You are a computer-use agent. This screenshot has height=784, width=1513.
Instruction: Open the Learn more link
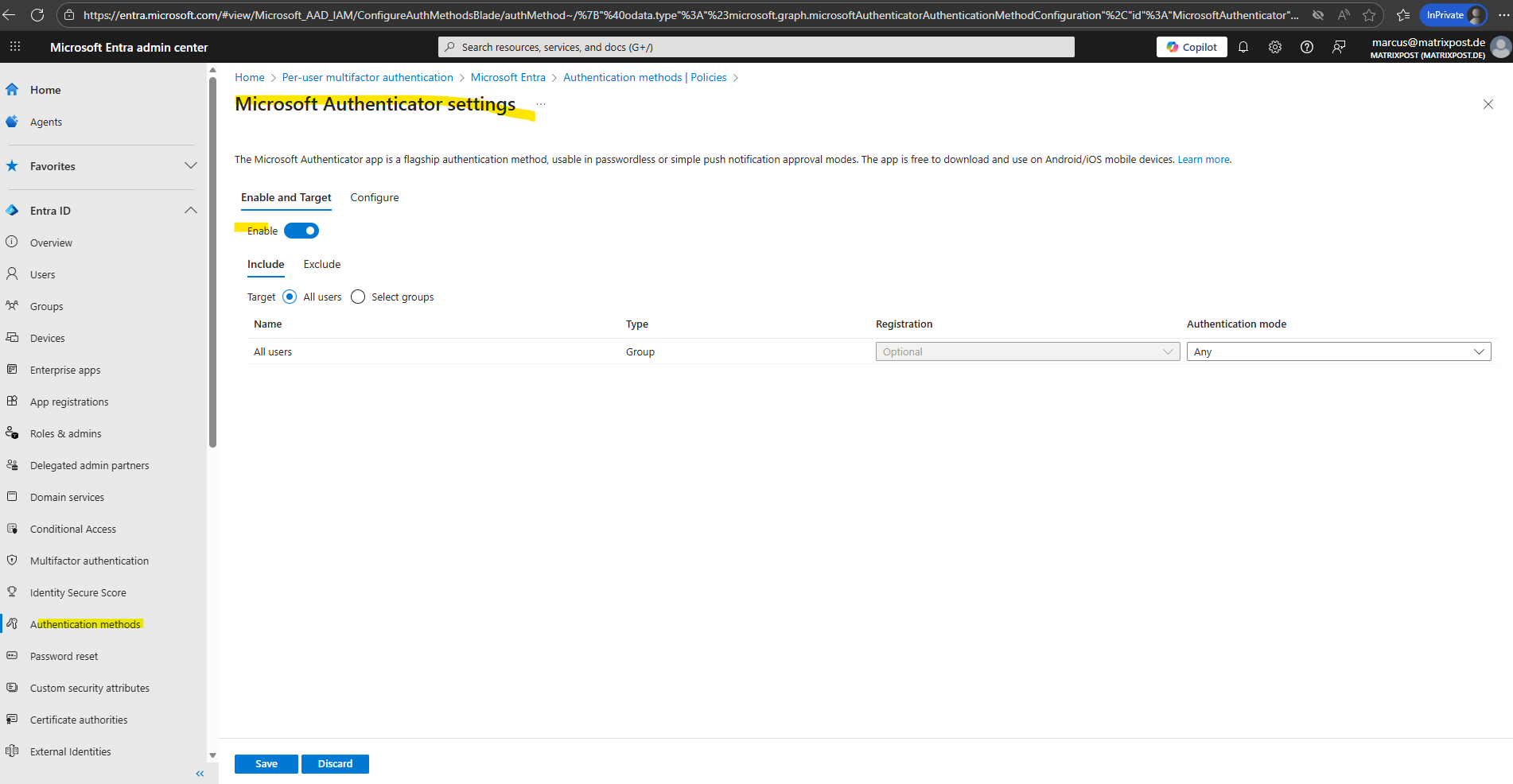[1203, 159]
